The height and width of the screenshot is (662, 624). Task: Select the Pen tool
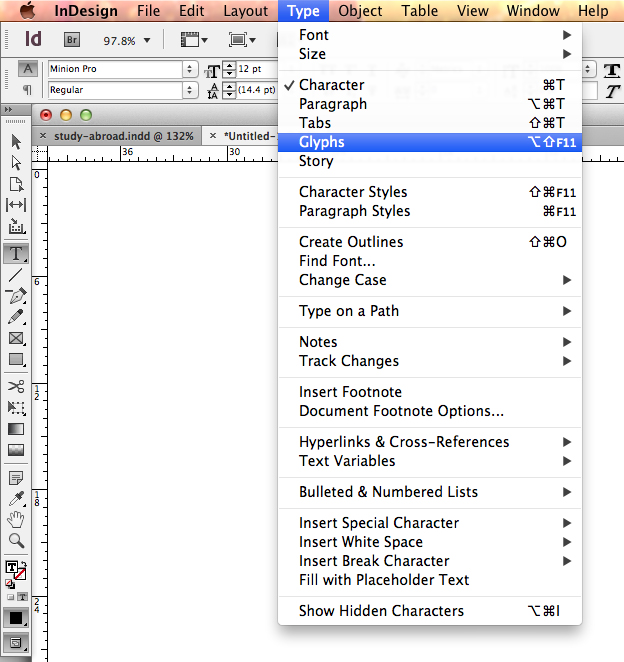tap(16, 296)
